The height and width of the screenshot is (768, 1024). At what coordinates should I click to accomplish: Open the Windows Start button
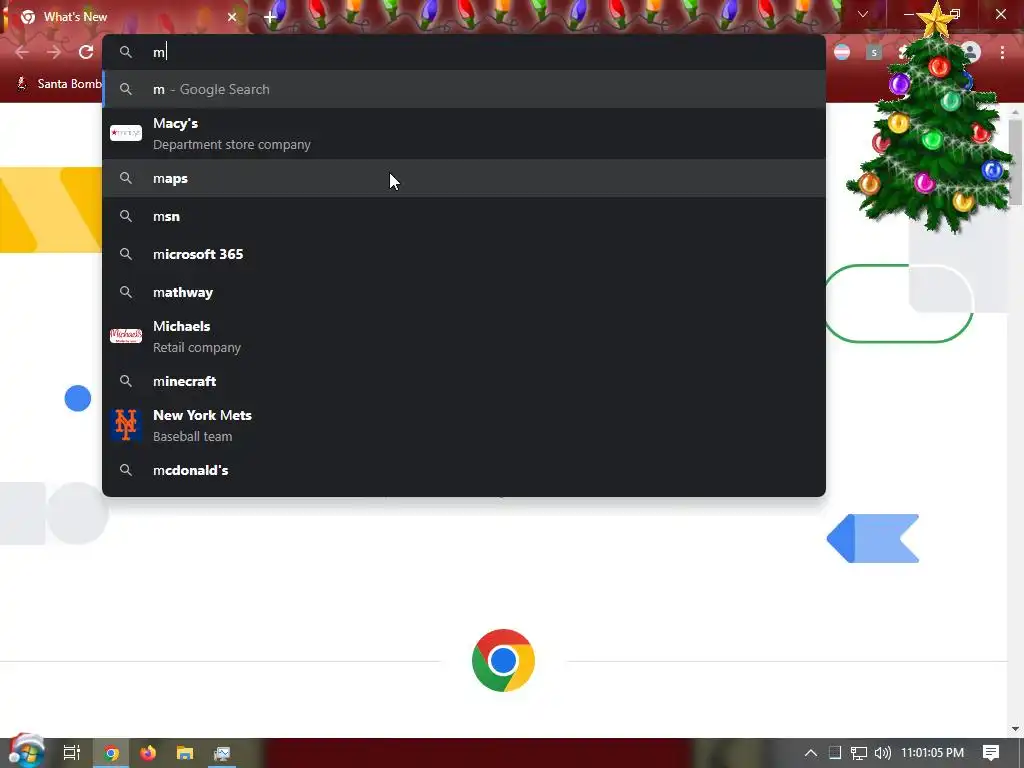25,752
